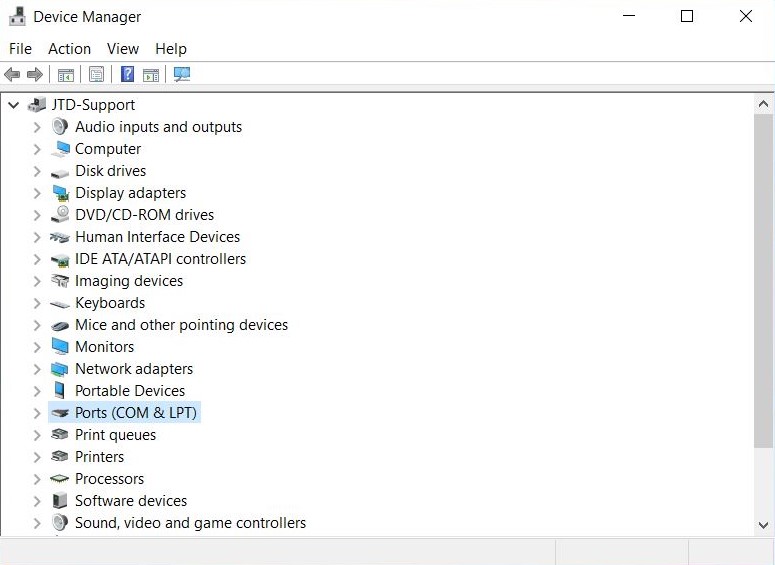The image size is (775, 565).
Task: Expand the Keyboards chevron
Action: 37,303
